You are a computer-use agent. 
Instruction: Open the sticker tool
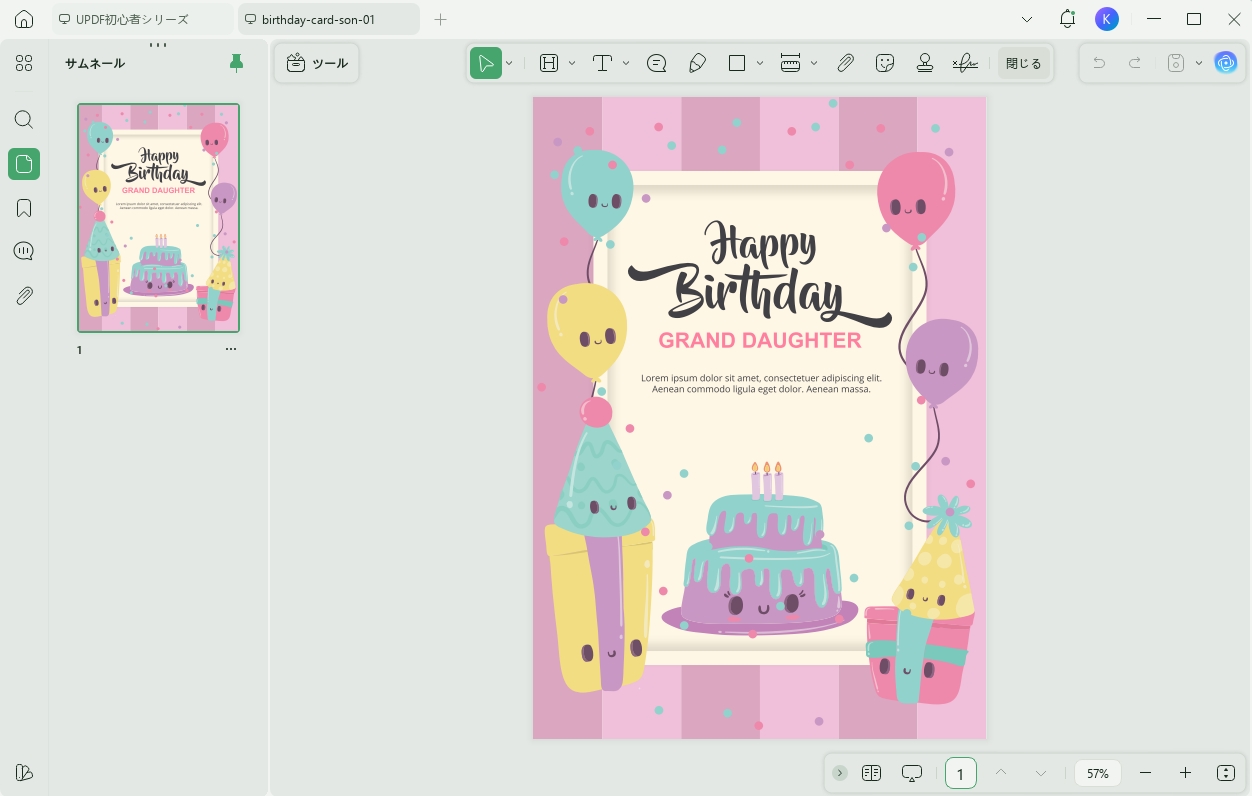pyautogui.click(x=885, y=63)
